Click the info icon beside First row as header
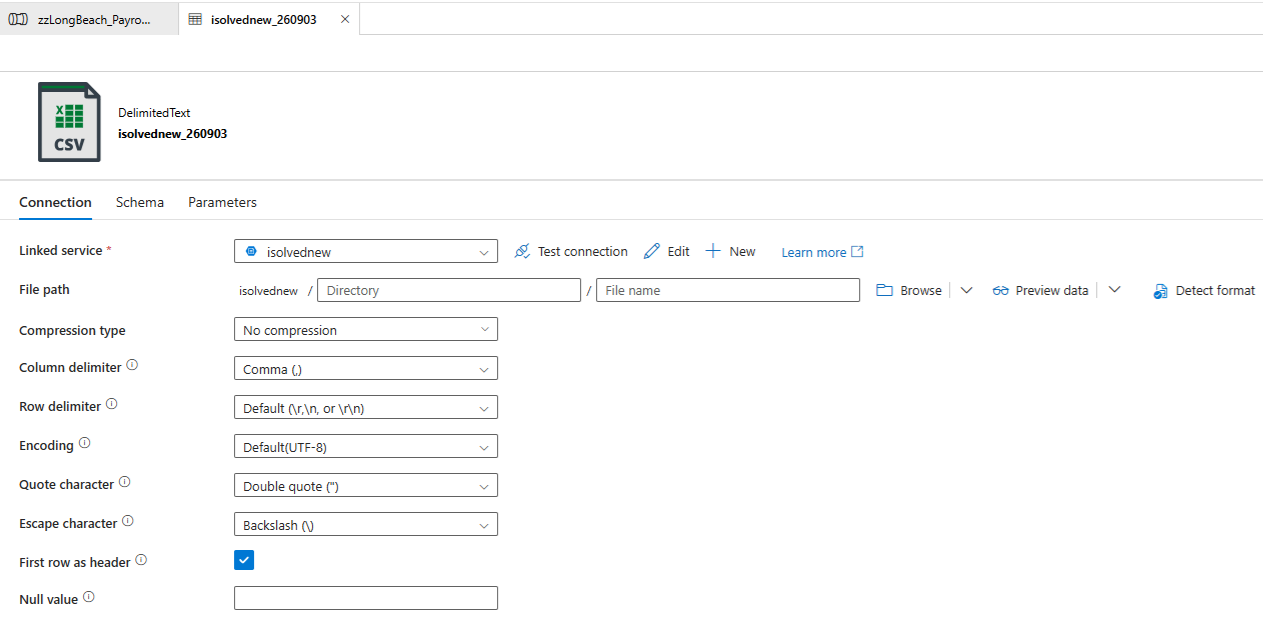1263x623 pixels. pyautogui.click(x=141, y=561)
